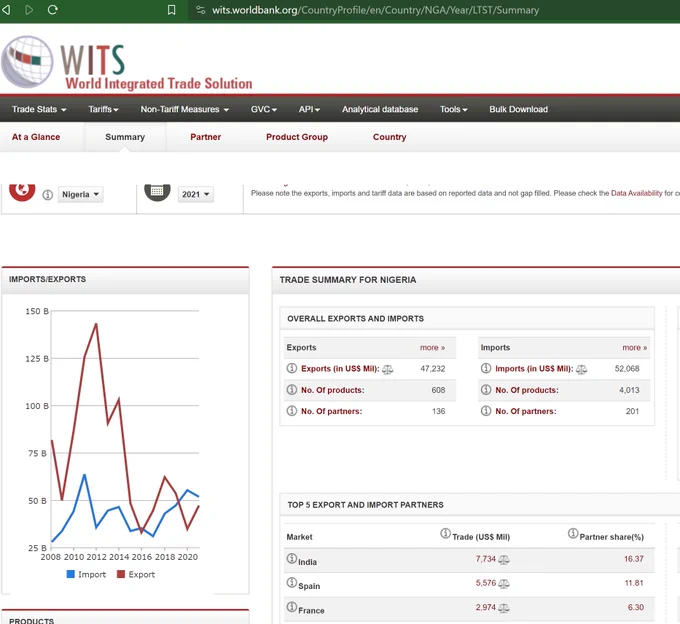Click the France market link
Viewport: 680px width, 624px height.
[x=311, y=611]
